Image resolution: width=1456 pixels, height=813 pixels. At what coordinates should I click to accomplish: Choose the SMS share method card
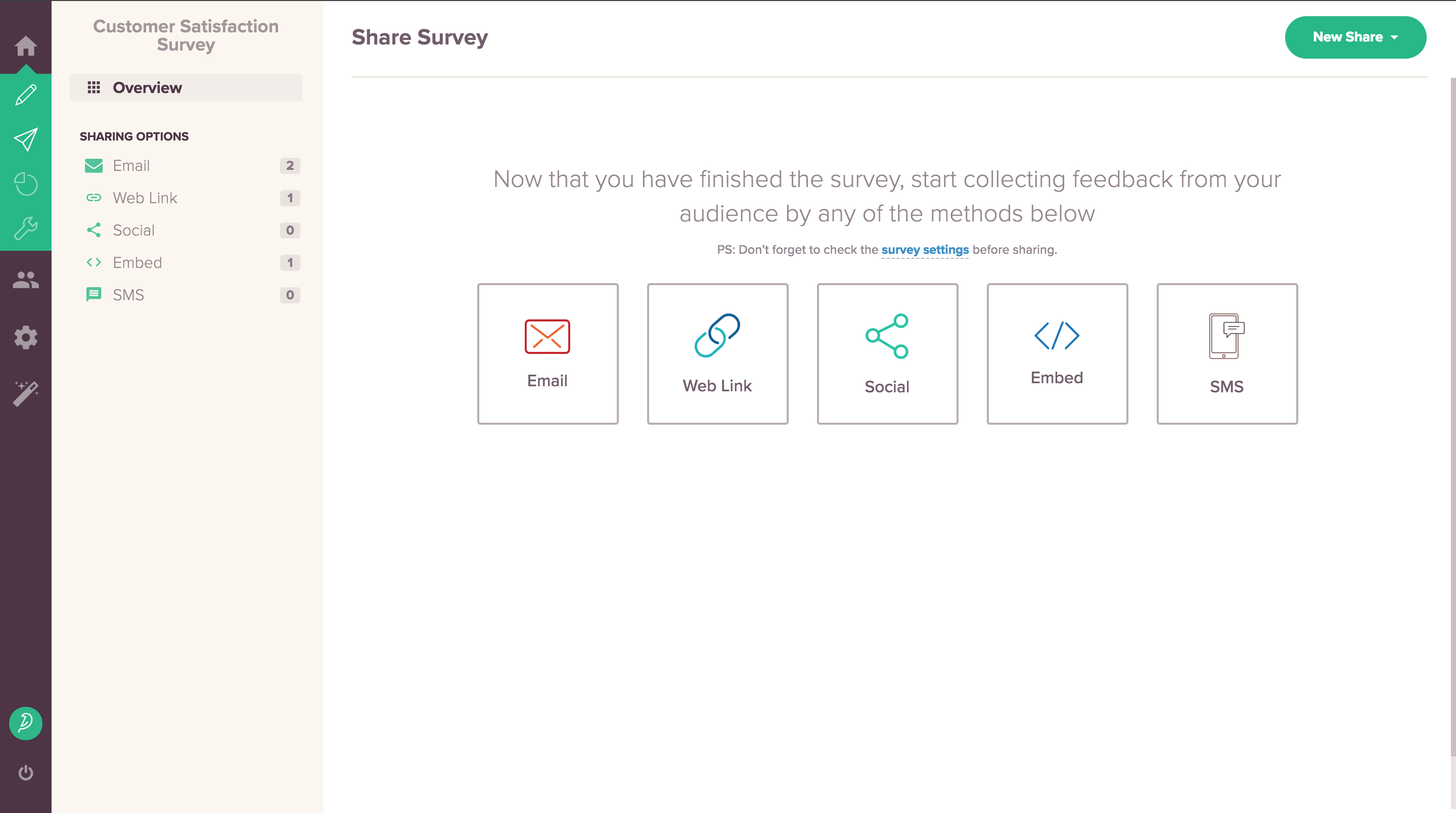click(1226, 354)
